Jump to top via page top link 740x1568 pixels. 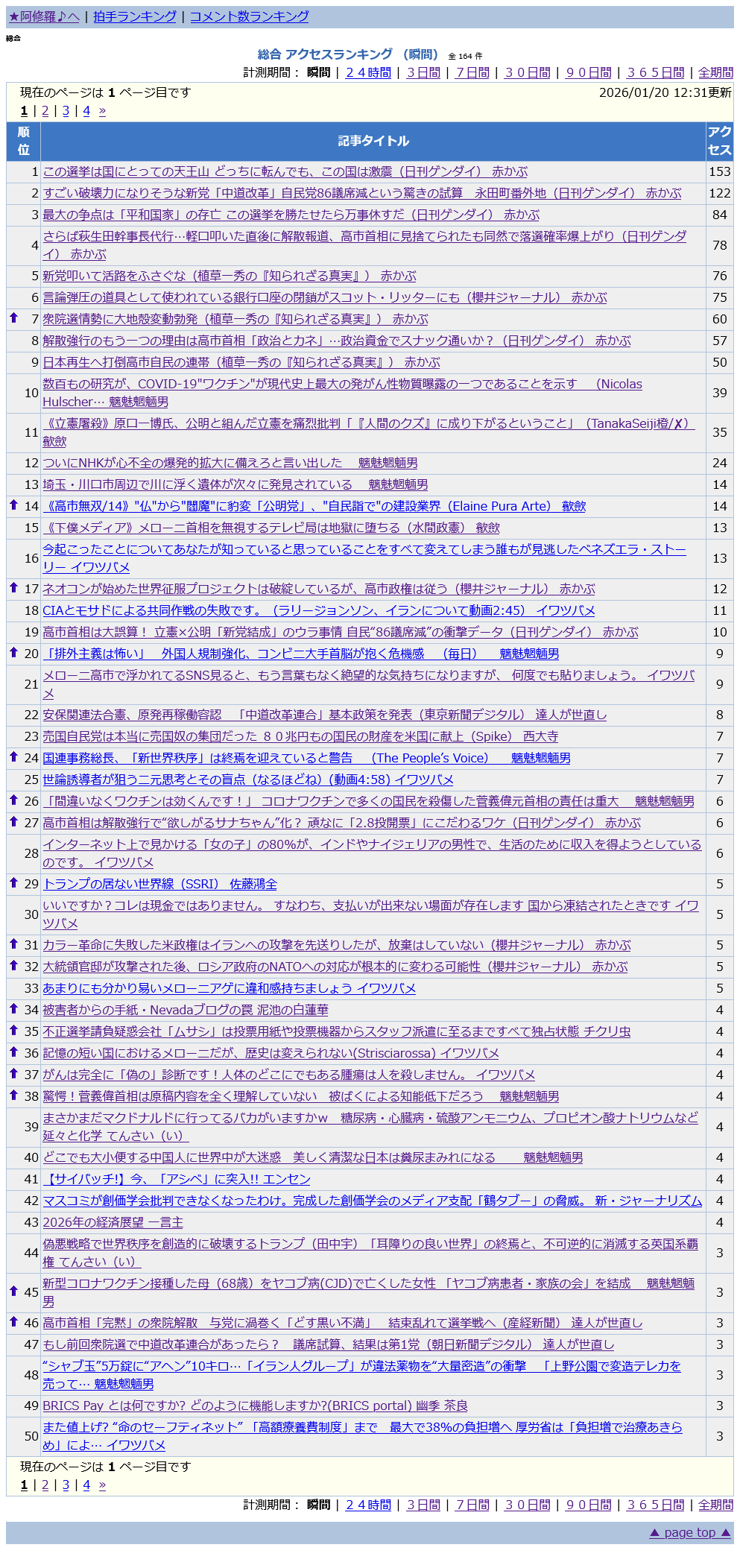point(690,1532)
